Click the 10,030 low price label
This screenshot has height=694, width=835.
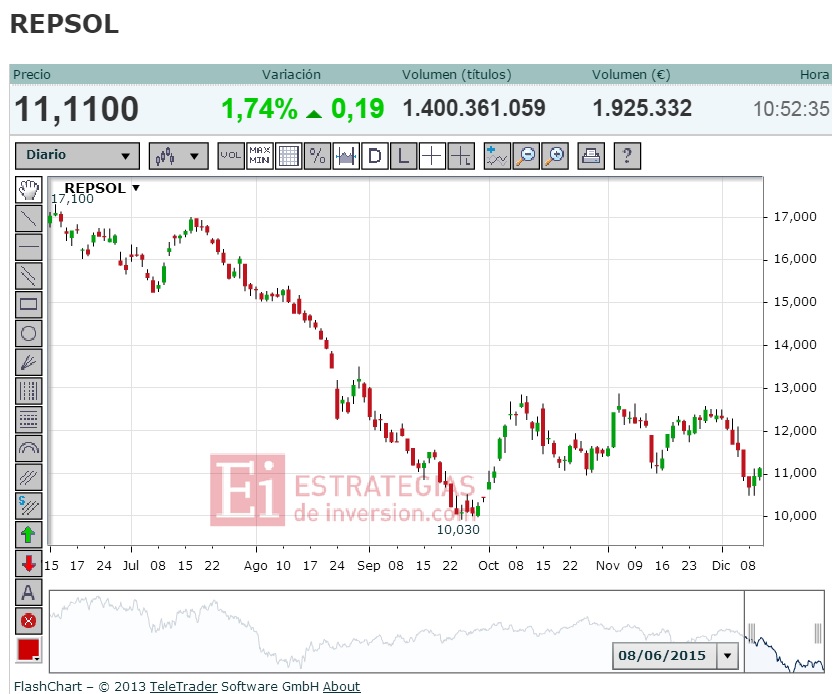coord(458,530)
